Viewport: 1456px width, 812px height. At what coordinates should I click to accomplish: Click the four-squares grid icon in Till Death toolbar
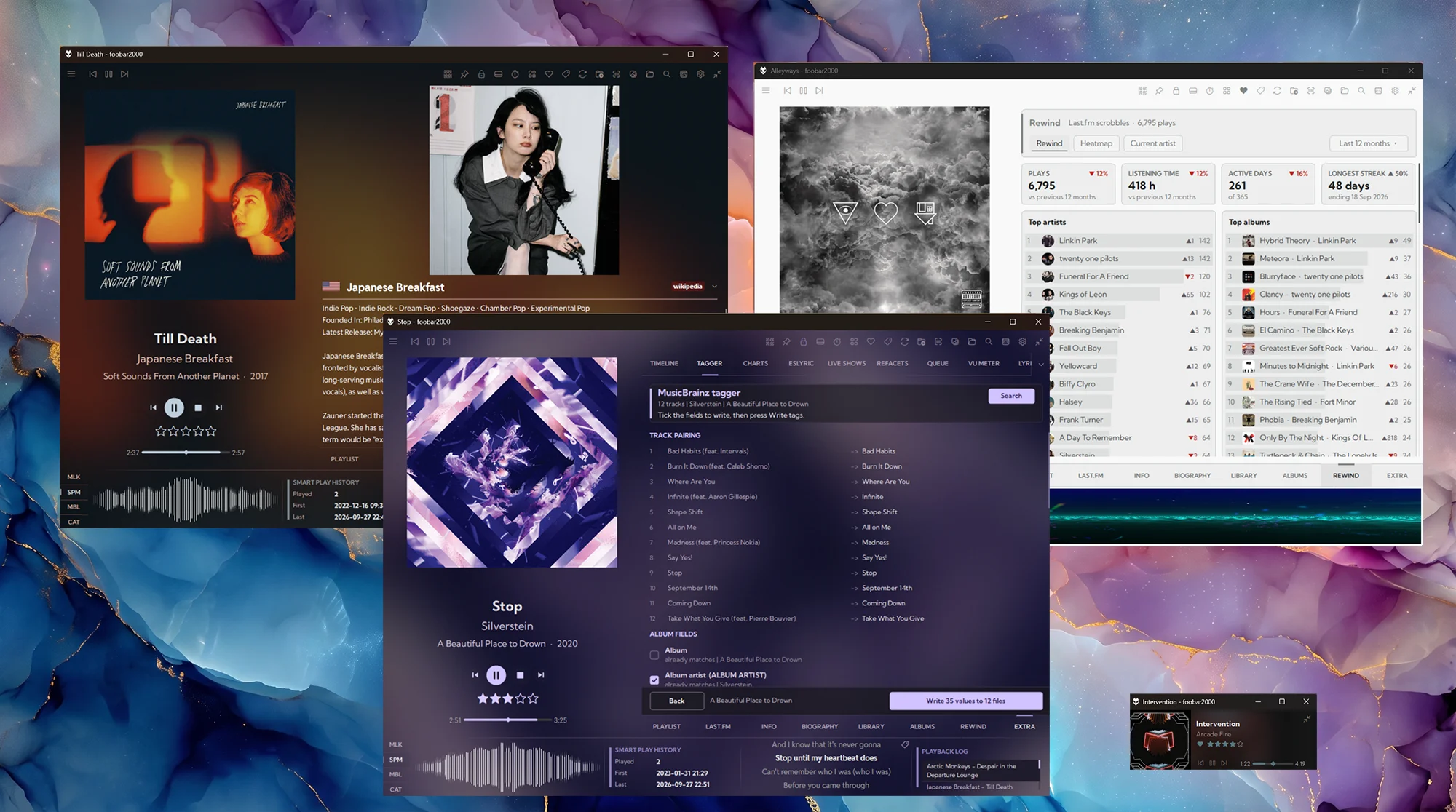click(532, 74)
